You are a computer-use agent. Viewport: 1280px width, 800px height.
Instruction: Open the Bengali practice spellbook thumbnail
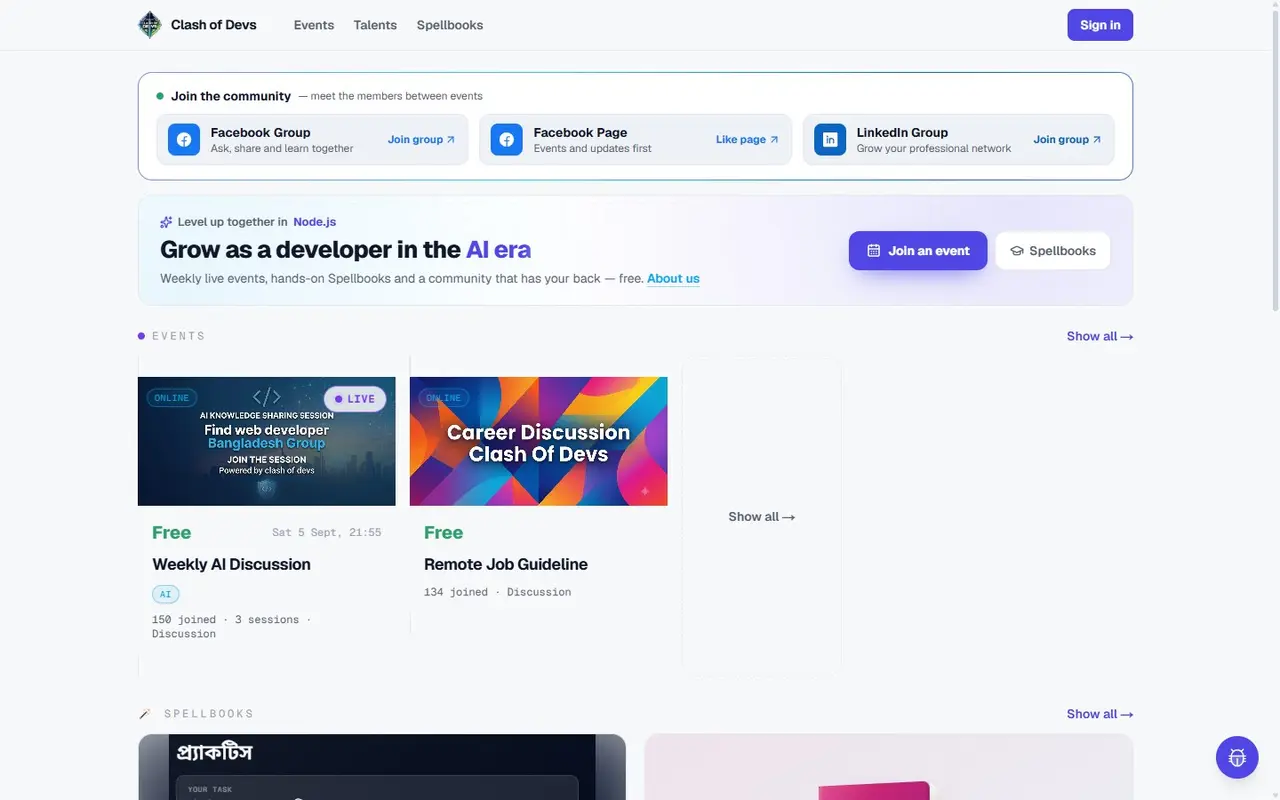coord(382,767)
